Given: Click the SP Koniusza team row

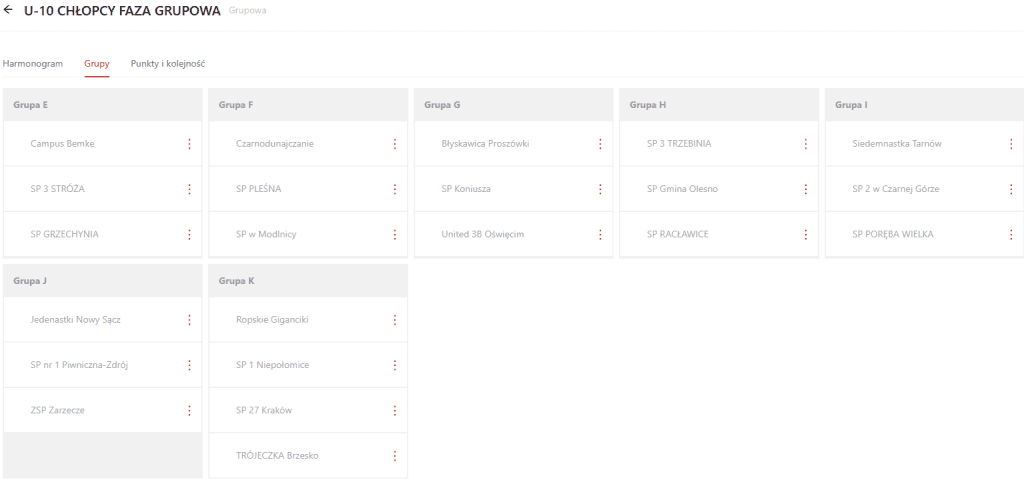Looking at the screenshot, I should [x=466, y=189].
